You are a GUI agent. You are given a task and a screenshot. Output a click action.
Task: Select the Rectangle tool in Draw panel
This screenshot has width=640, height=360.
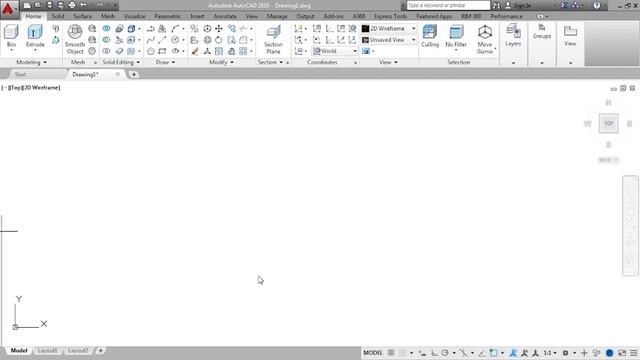tap(162, 51)
